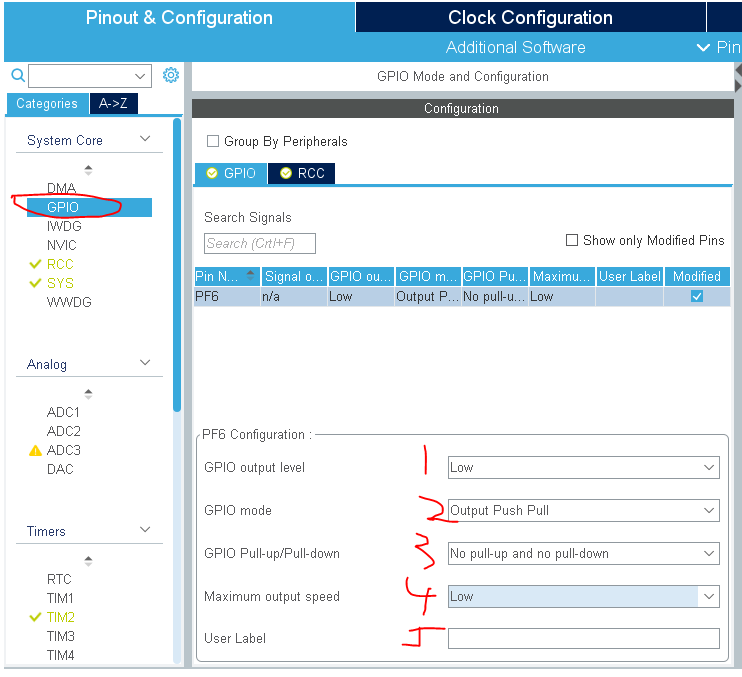Select IWDG in System Core

click(x=64, y=226)
